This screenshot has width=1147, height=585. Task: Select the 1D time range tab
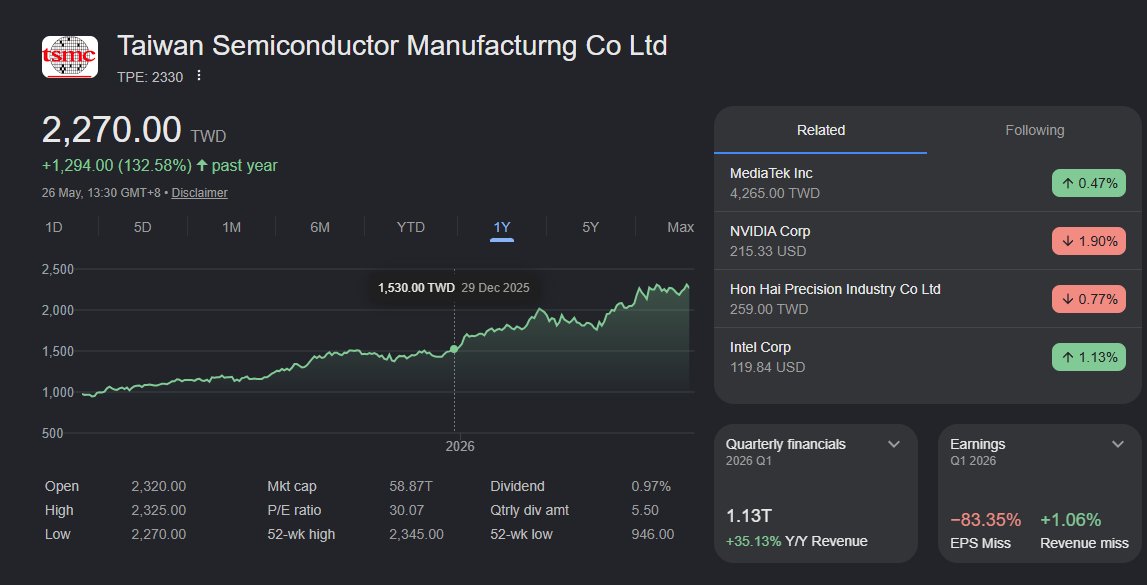coord(53,227)
